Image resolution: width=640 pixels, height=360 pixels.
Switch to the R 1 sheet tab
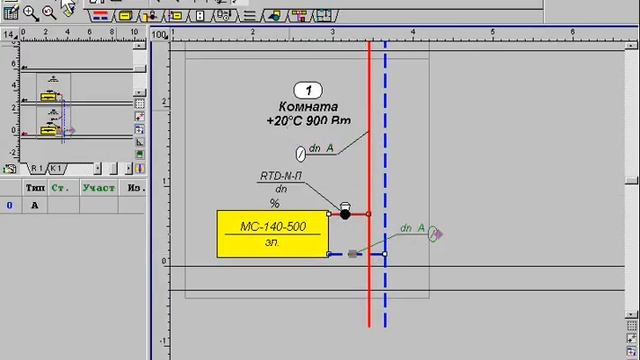pyautogui.click(x=37, y=168)
